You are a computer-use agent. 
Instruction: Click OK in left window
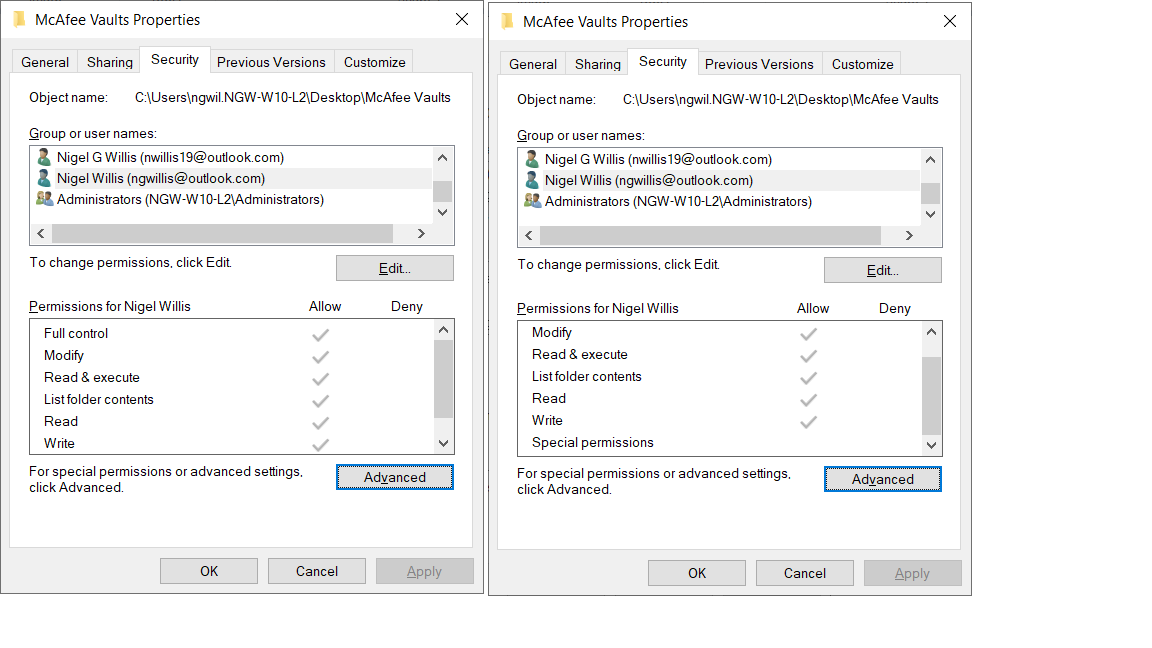pos(209,571)
